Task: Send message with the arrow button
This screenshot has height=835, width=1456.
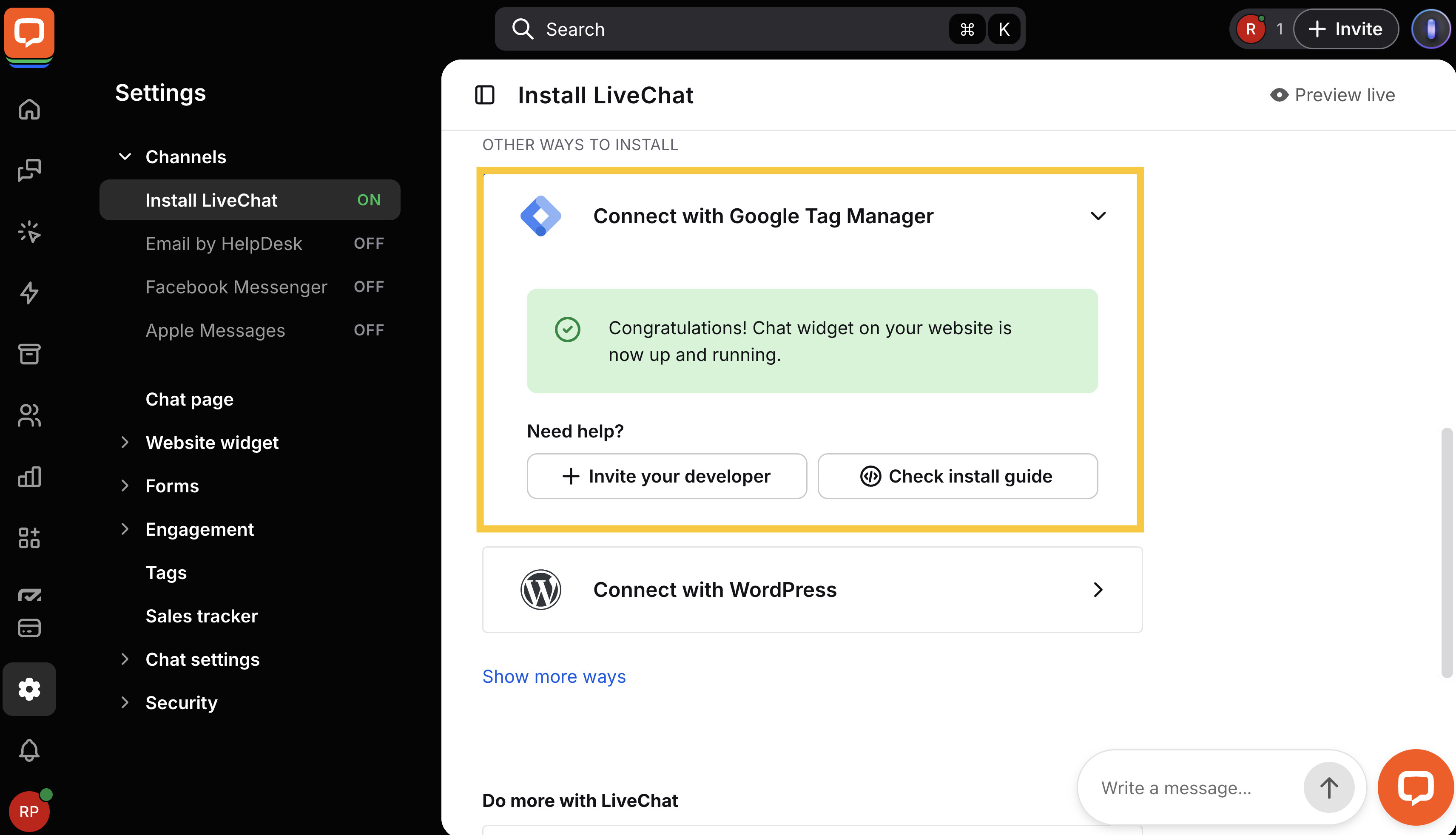Action: [1329, 787]
